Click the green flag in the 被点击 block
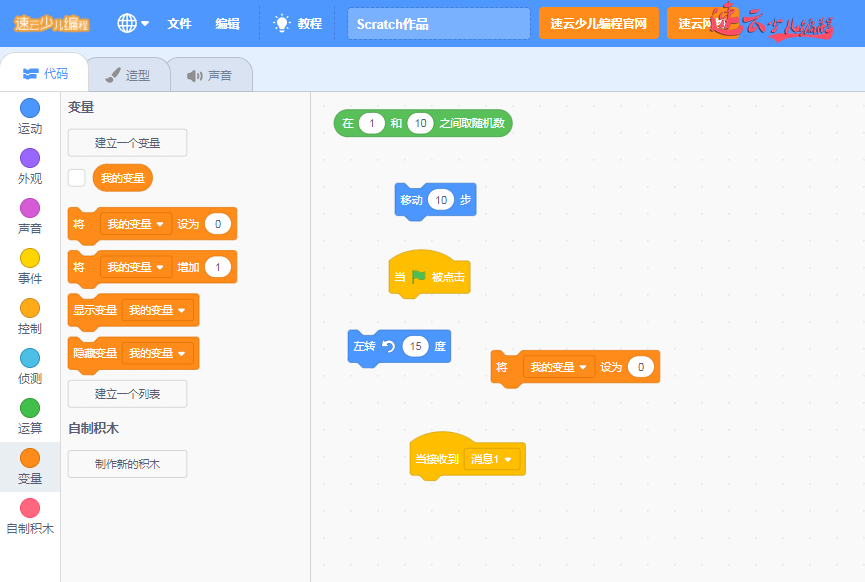 pyautogui.click(x=418, y=277)
